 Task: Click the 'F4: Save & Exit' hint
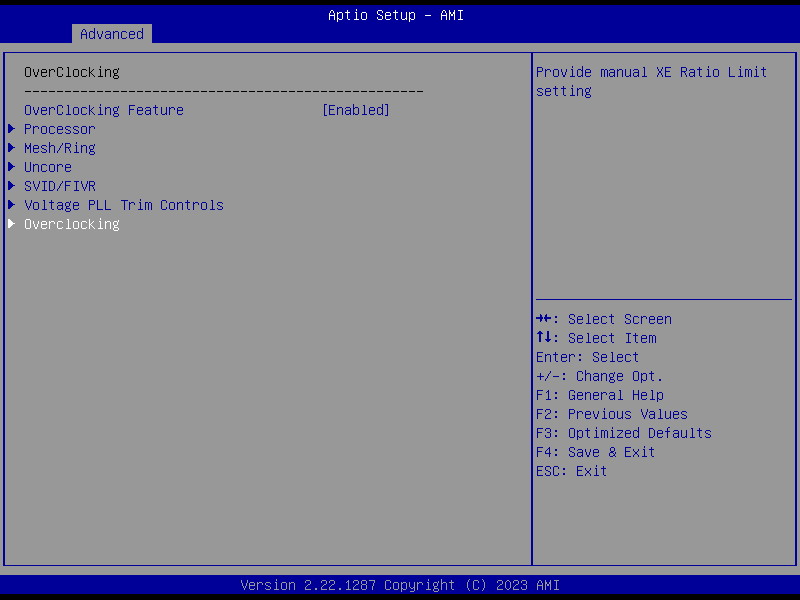(595, 452)
